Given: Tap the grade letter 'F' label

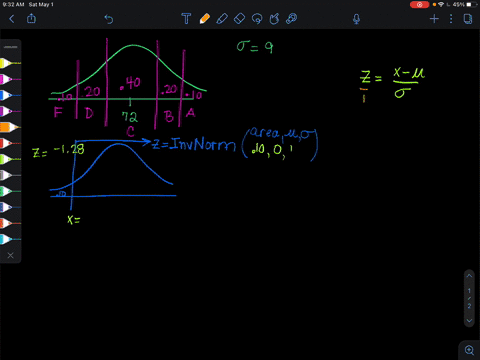Looking at the screenshot, I should pos(58,112).
